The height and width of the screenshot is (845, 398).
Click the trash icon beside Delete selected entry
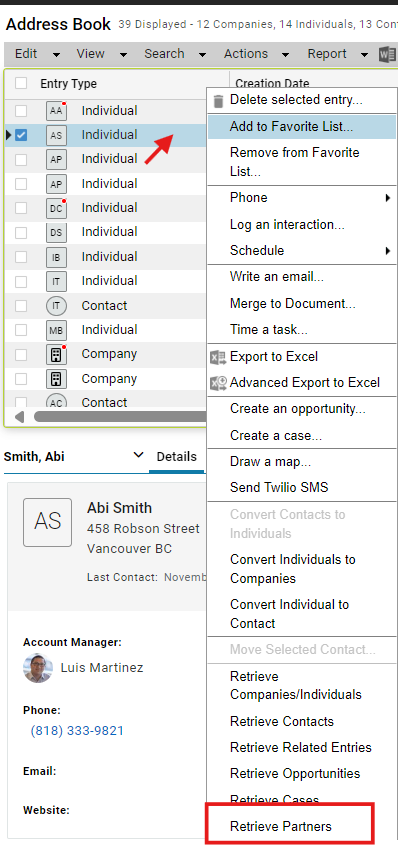point(218,101)
